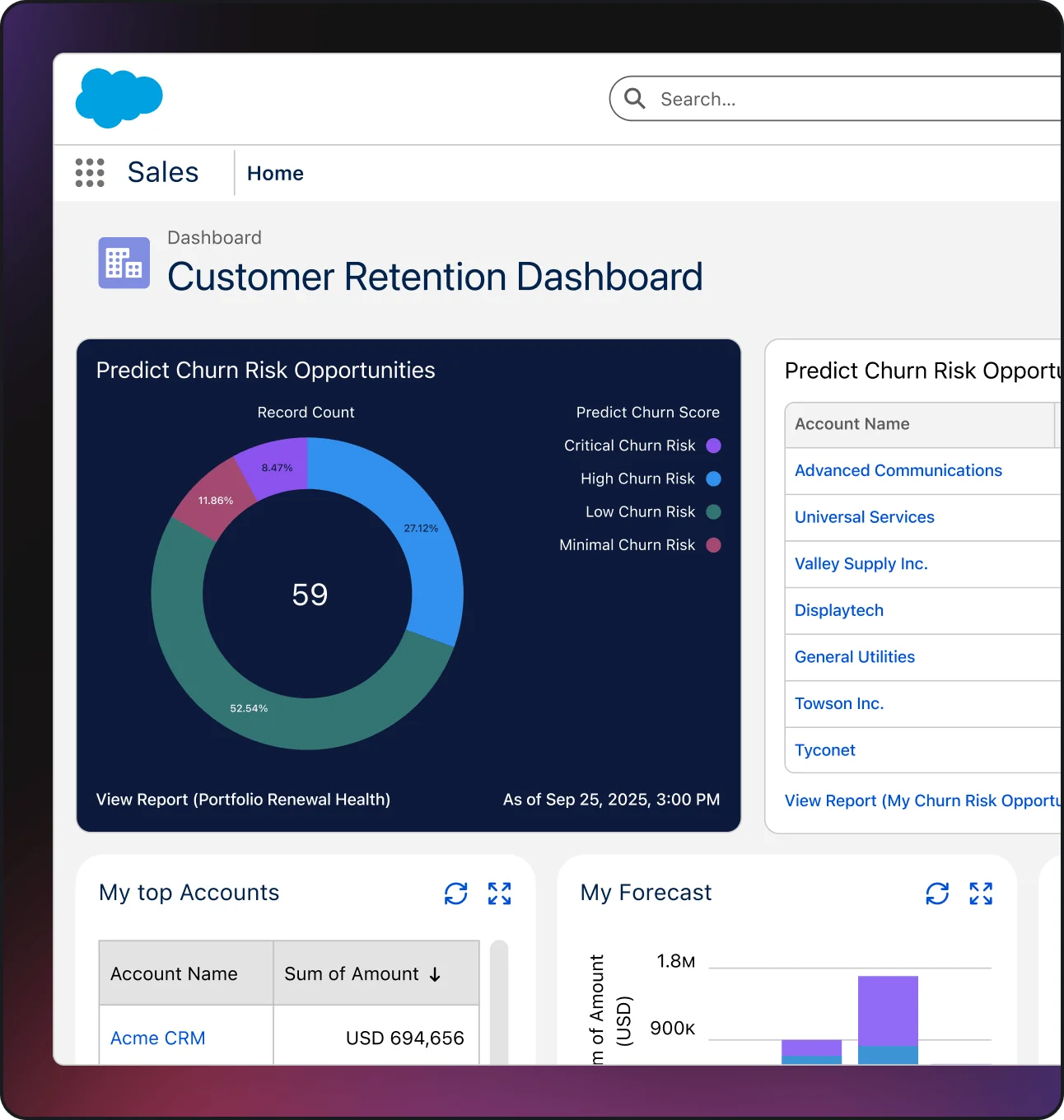Refresh the My top Accounts card

[455, 894]
